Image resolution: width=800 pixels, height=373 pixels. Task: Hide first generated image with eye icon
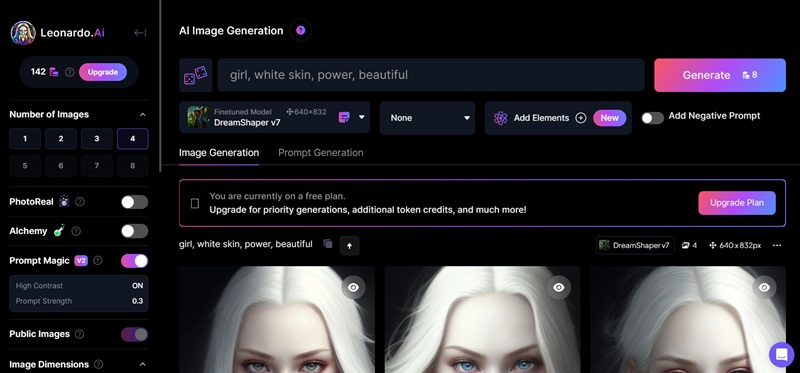click(354, 288)
